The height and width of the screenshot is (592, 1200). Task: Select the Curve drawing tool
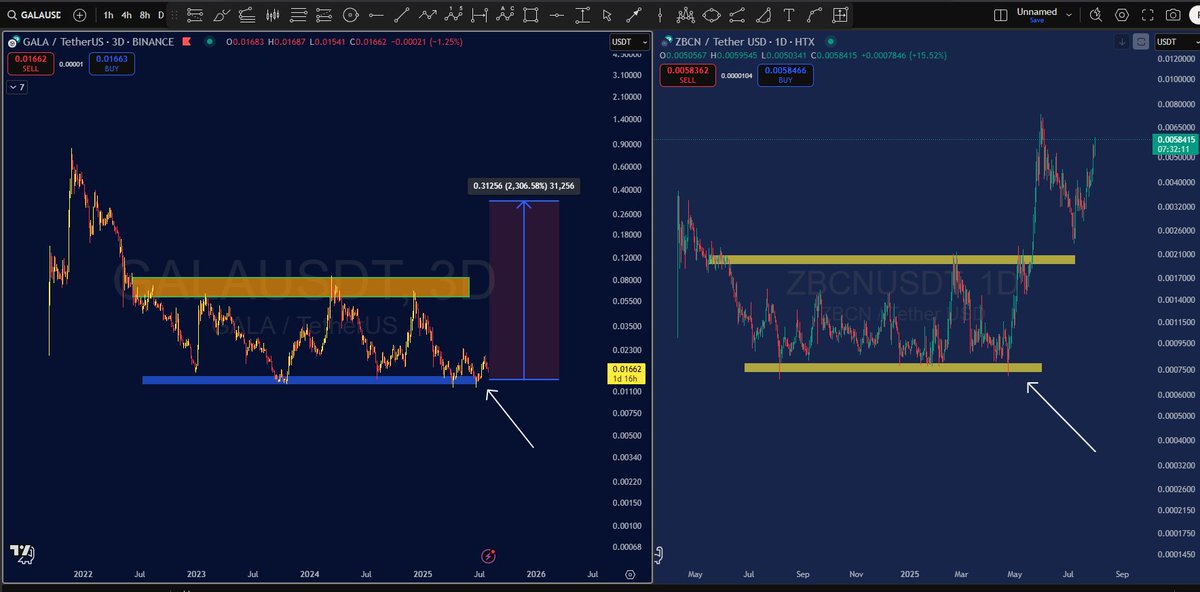click(815, 15)
